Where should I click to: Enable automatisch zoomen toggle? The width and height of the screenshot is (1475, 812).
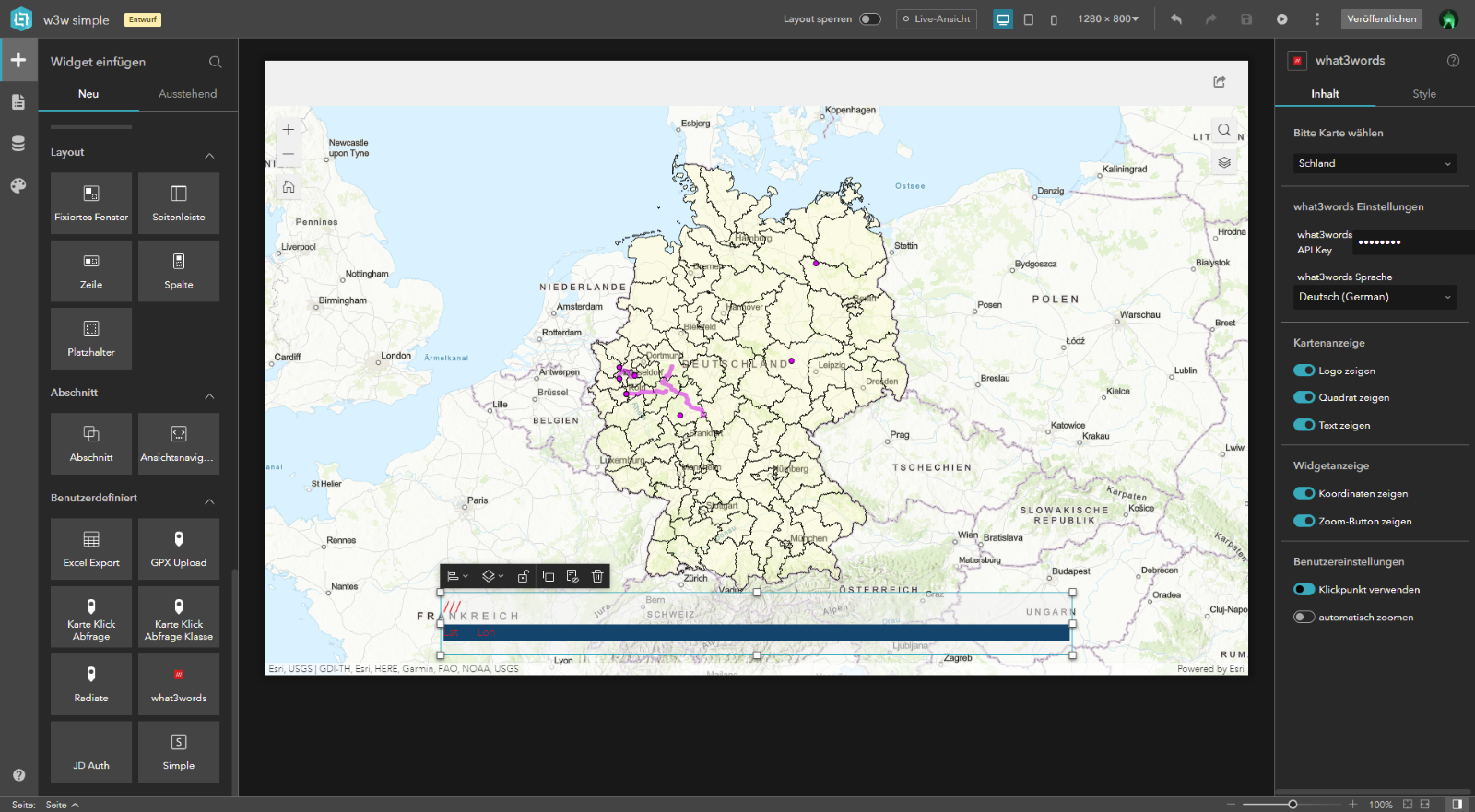1304,618
